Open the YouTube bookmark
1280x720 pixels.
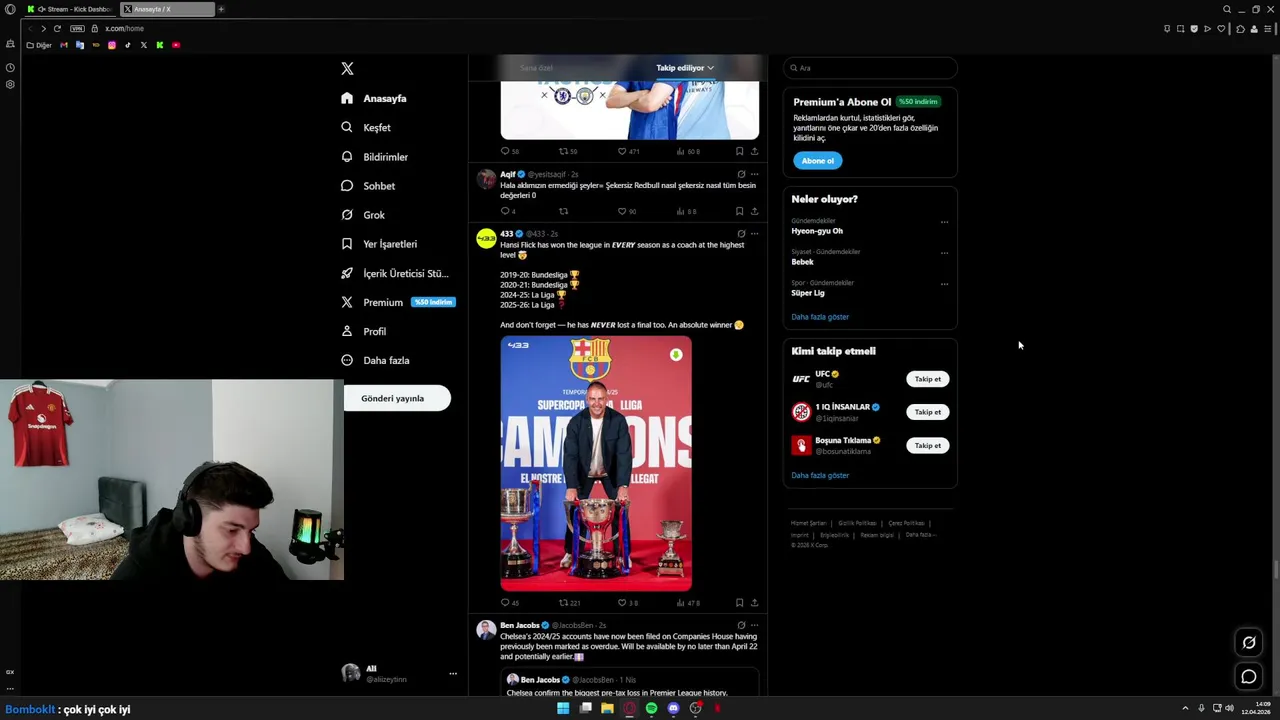(176, 45)
